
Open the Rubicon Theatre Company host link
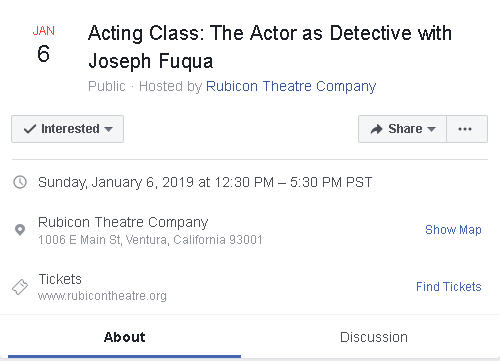point(291,86)
